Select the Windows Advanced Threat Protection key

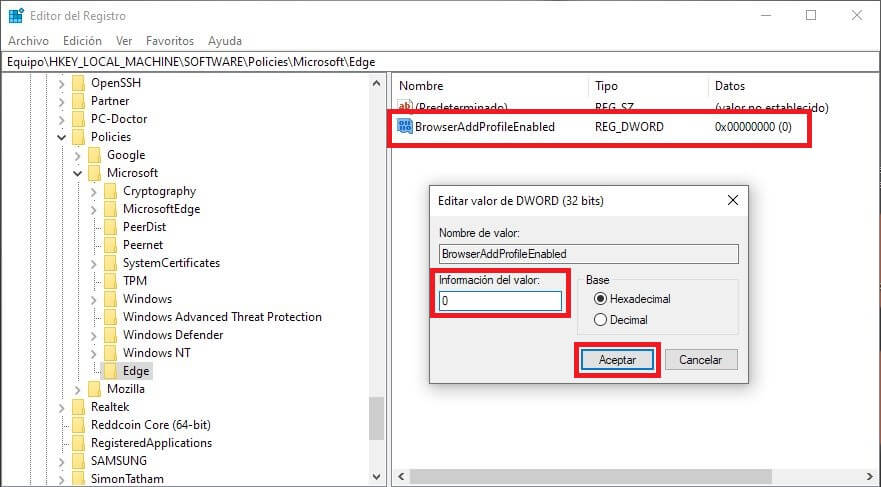point(222,316)
